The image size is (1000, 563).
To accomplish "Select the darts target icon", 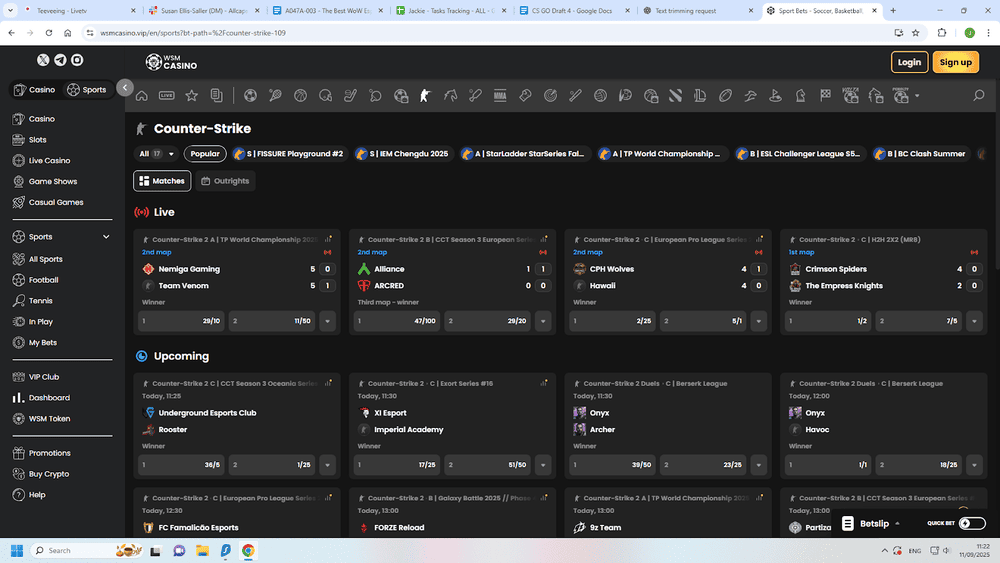I will 550,96.
